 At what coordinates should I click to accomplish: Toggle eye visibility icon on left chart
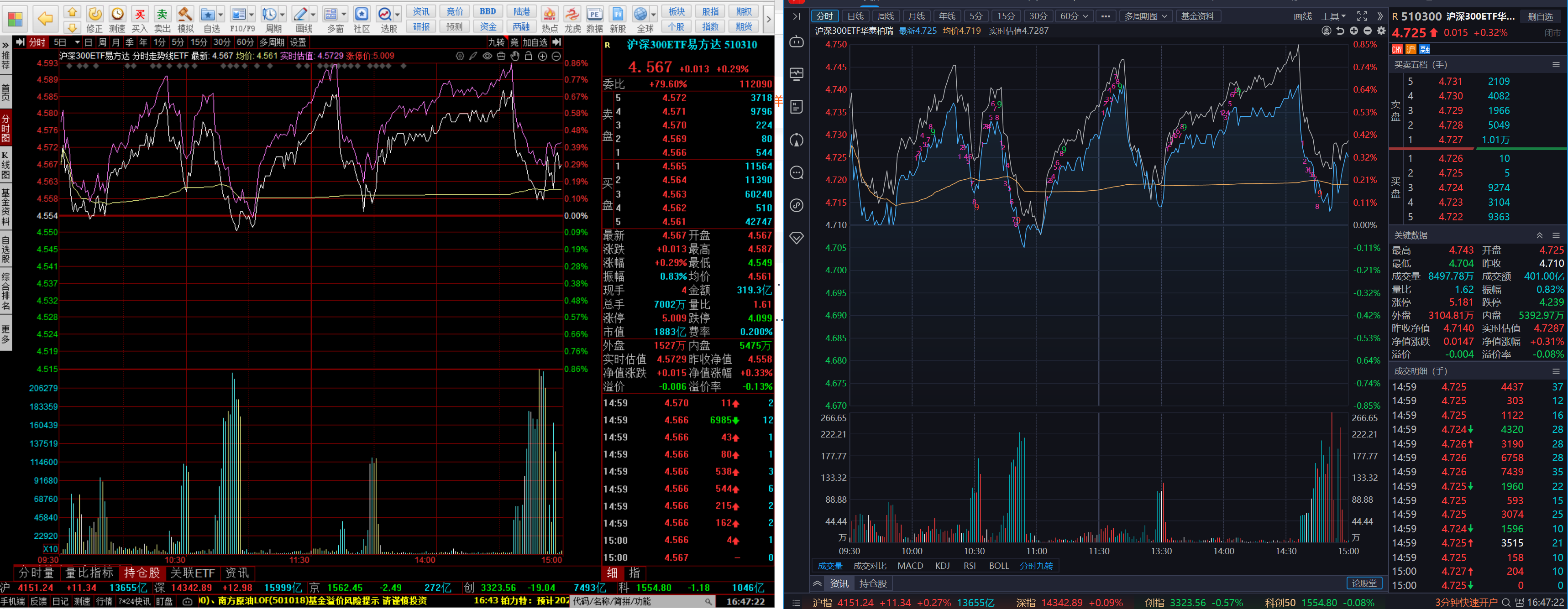(x=487, y=56)
